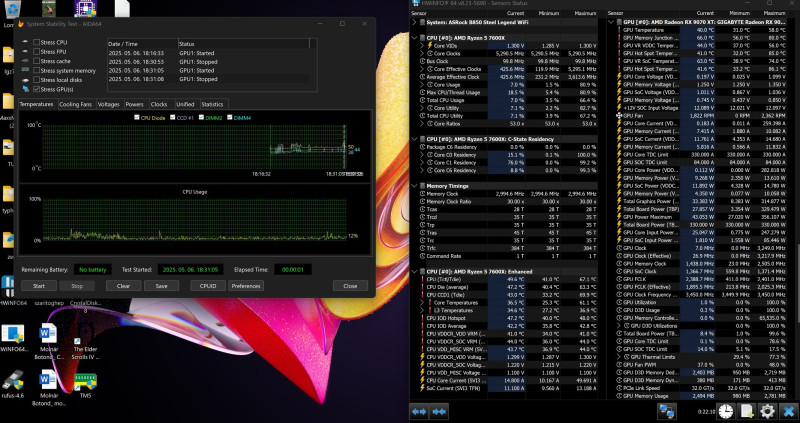Enable Stress local disks checkbox
This screenshot has height=423, width=800.
pyautogui.click(x=37, y=80)
